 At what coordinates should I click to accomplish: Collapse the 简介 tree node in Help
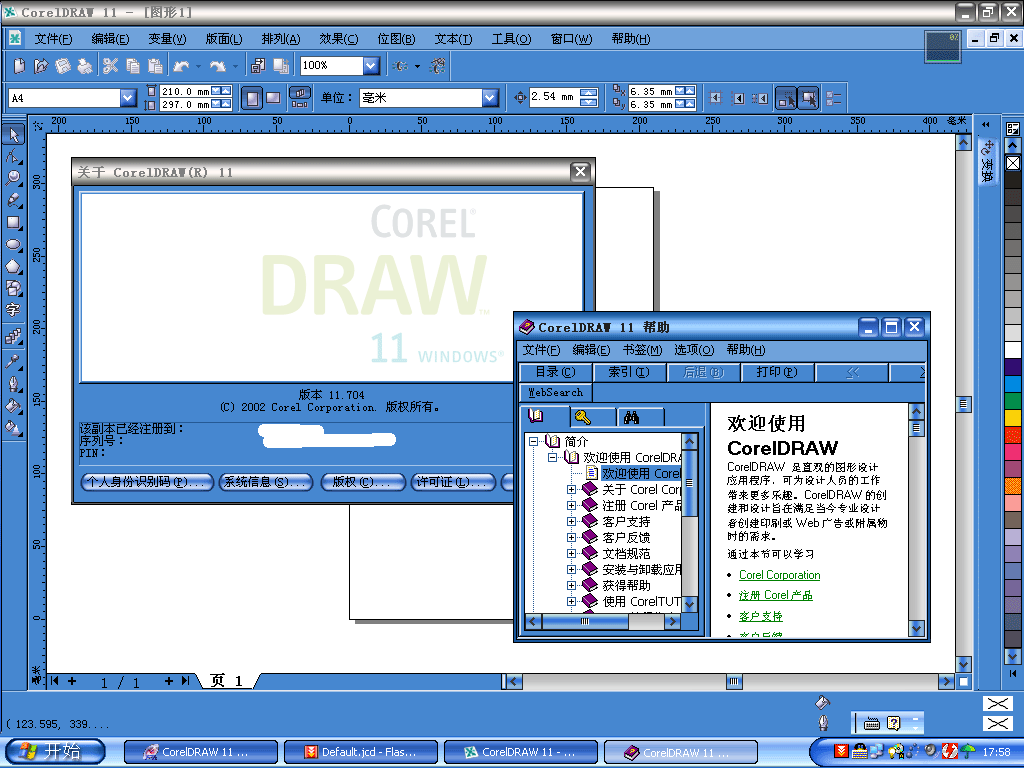pyautogui.click(x=534, y=441)
